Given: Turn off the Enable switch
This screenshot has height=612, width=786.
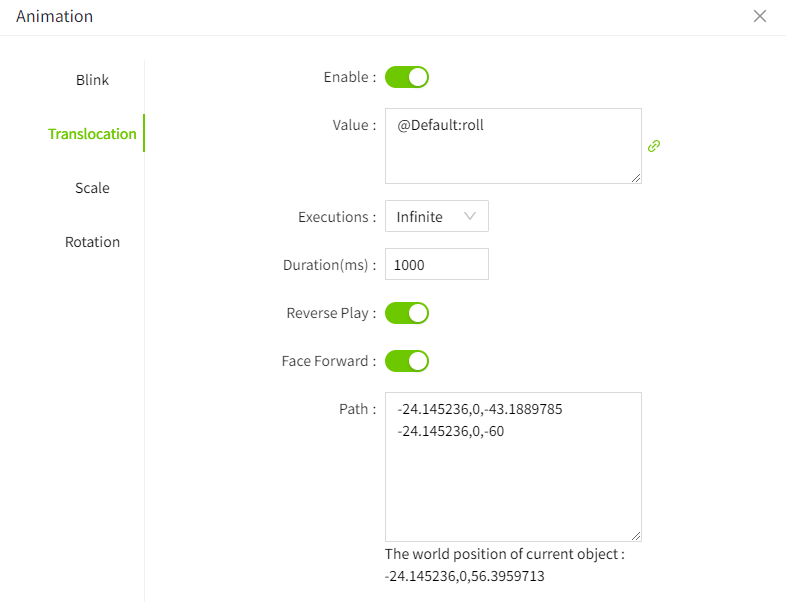Looking at the screenshot, I should 407,77.
